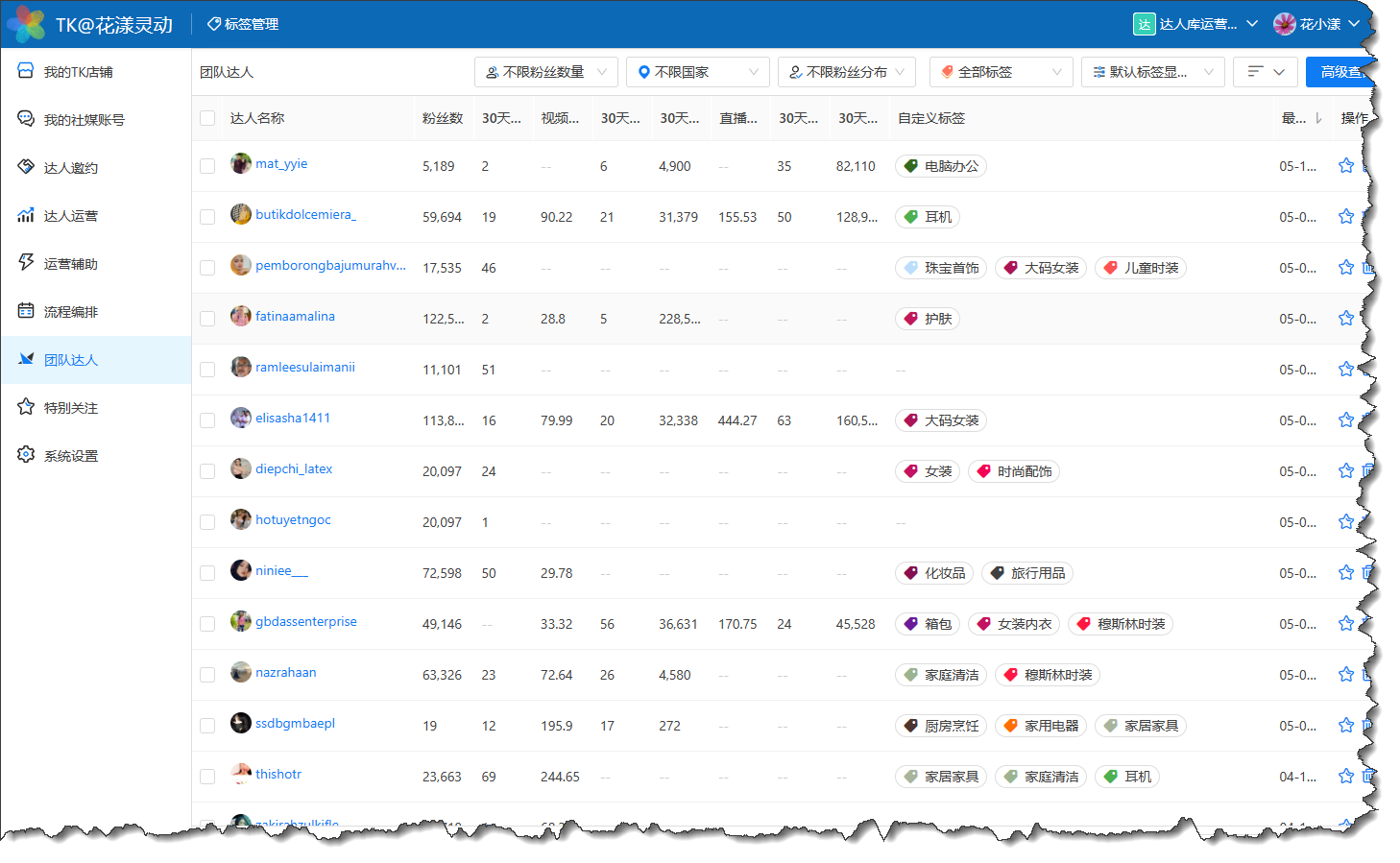Expand the 全部标签 tag filter dropdown
1400x863 pixels.
(x=1001, y=72)
